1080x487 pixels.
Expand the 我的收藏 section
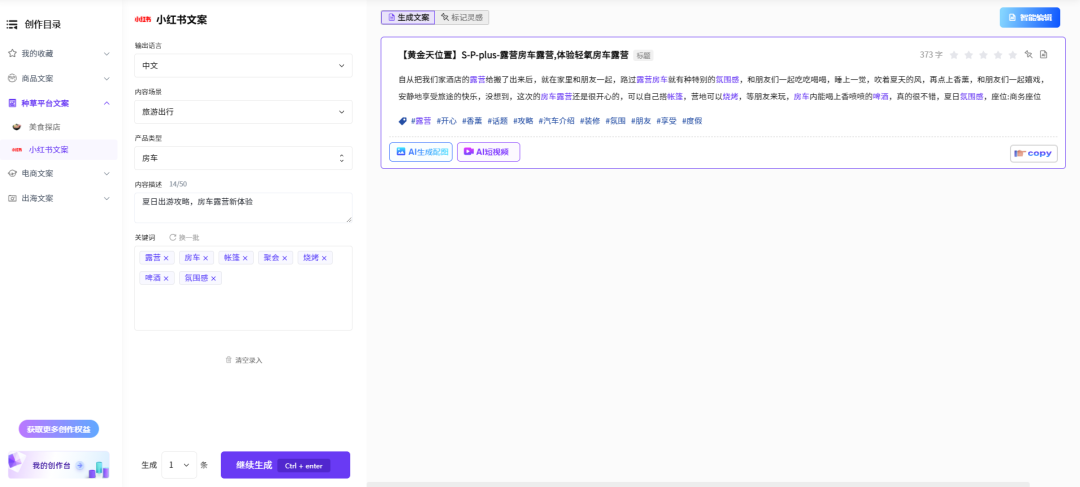coord(107,54)
